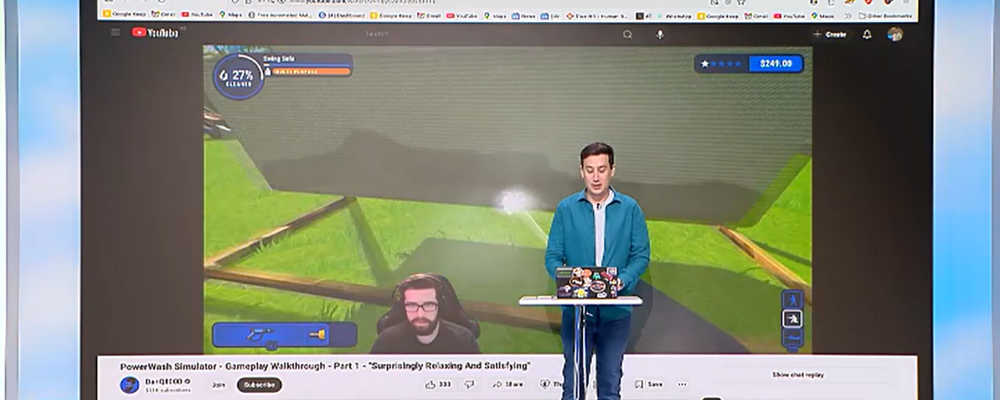Open the Create button
1000x400 pixels.
(830, 34)
